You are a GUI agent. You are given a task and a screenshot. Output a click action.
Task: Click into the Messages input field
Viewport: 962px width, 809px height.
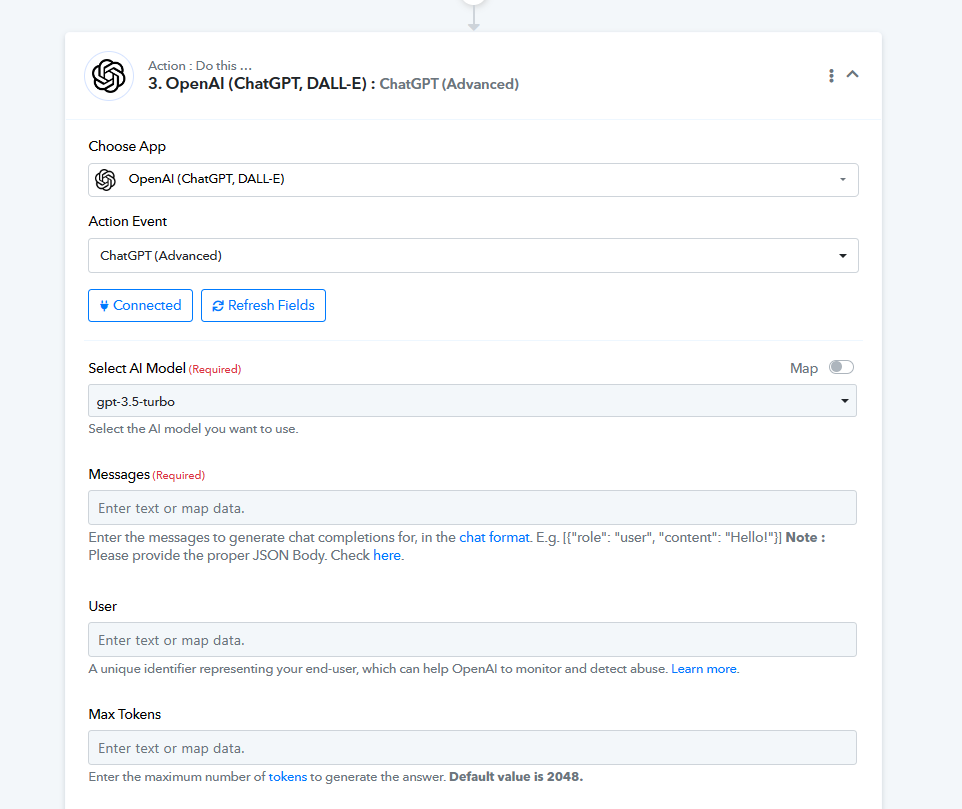(472, 507)
